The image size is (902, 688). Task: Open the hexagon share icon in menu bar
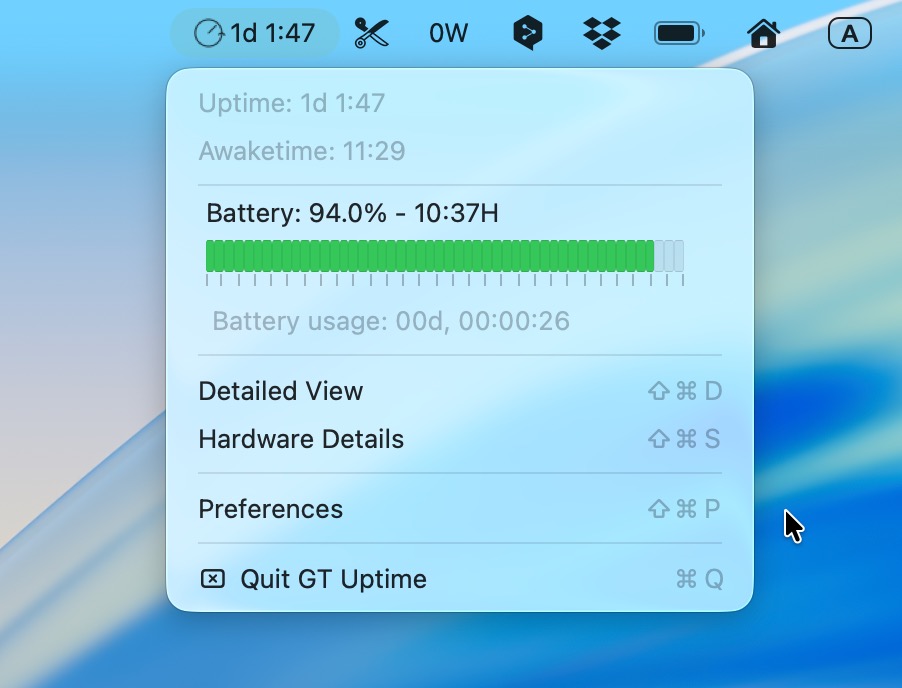(528, 33)
